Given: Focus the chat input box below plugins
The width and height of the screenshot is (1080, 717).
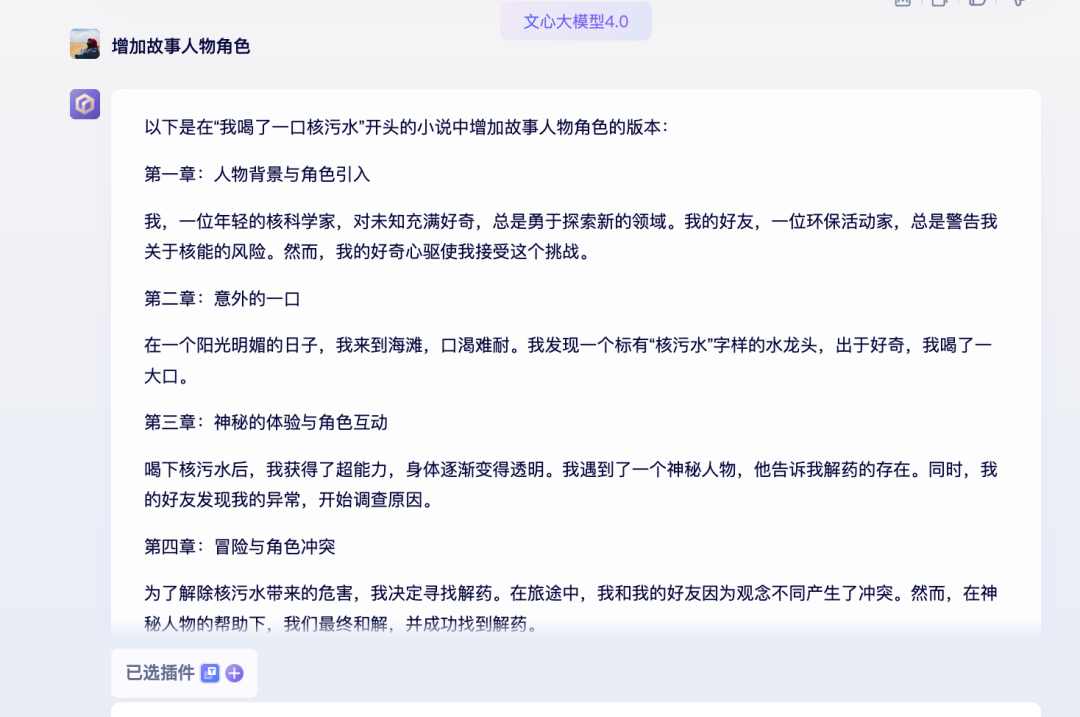Looking at the screenshot, I should 576,710.
